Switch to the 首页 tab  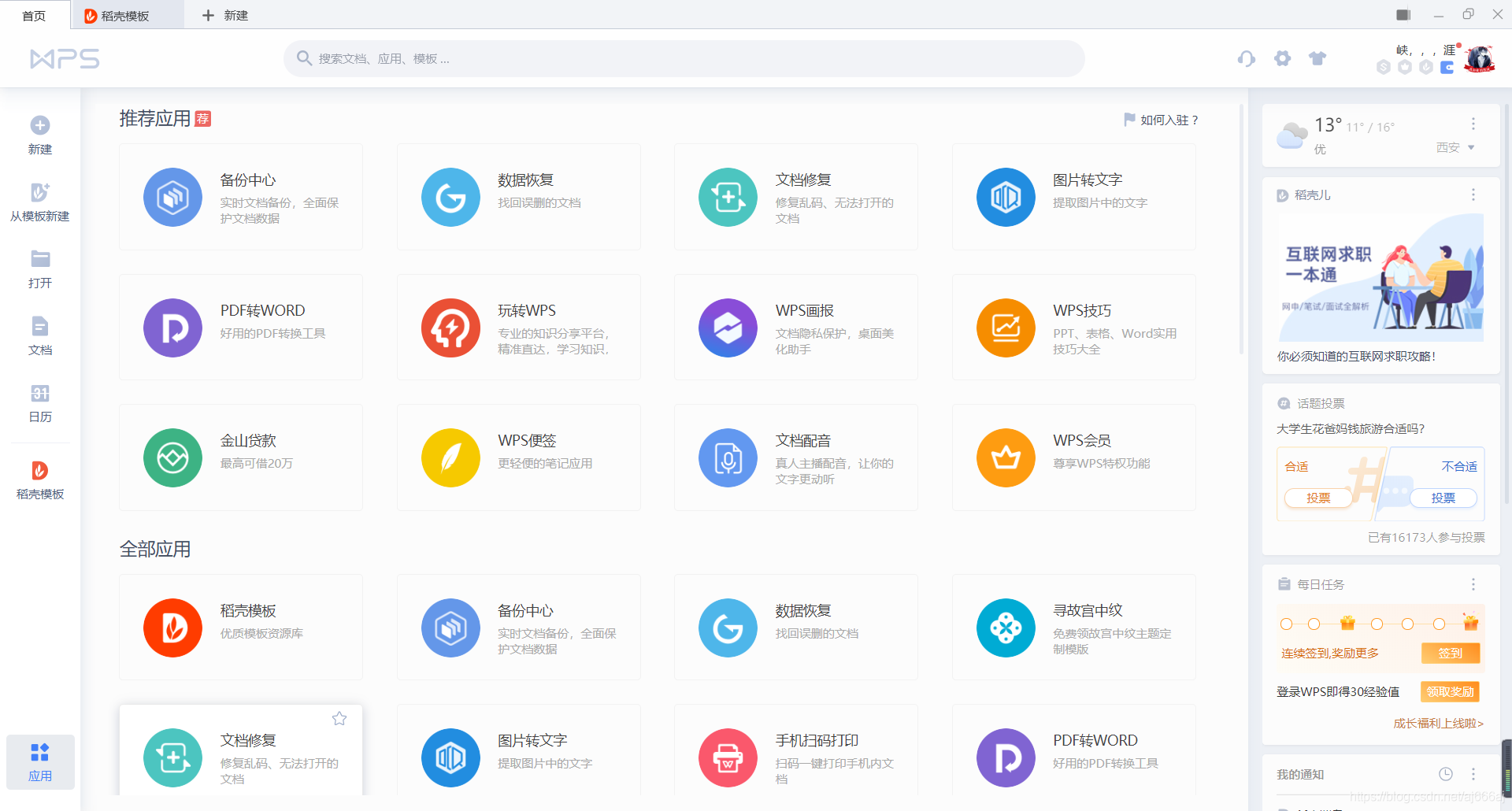tap(33, 15)
